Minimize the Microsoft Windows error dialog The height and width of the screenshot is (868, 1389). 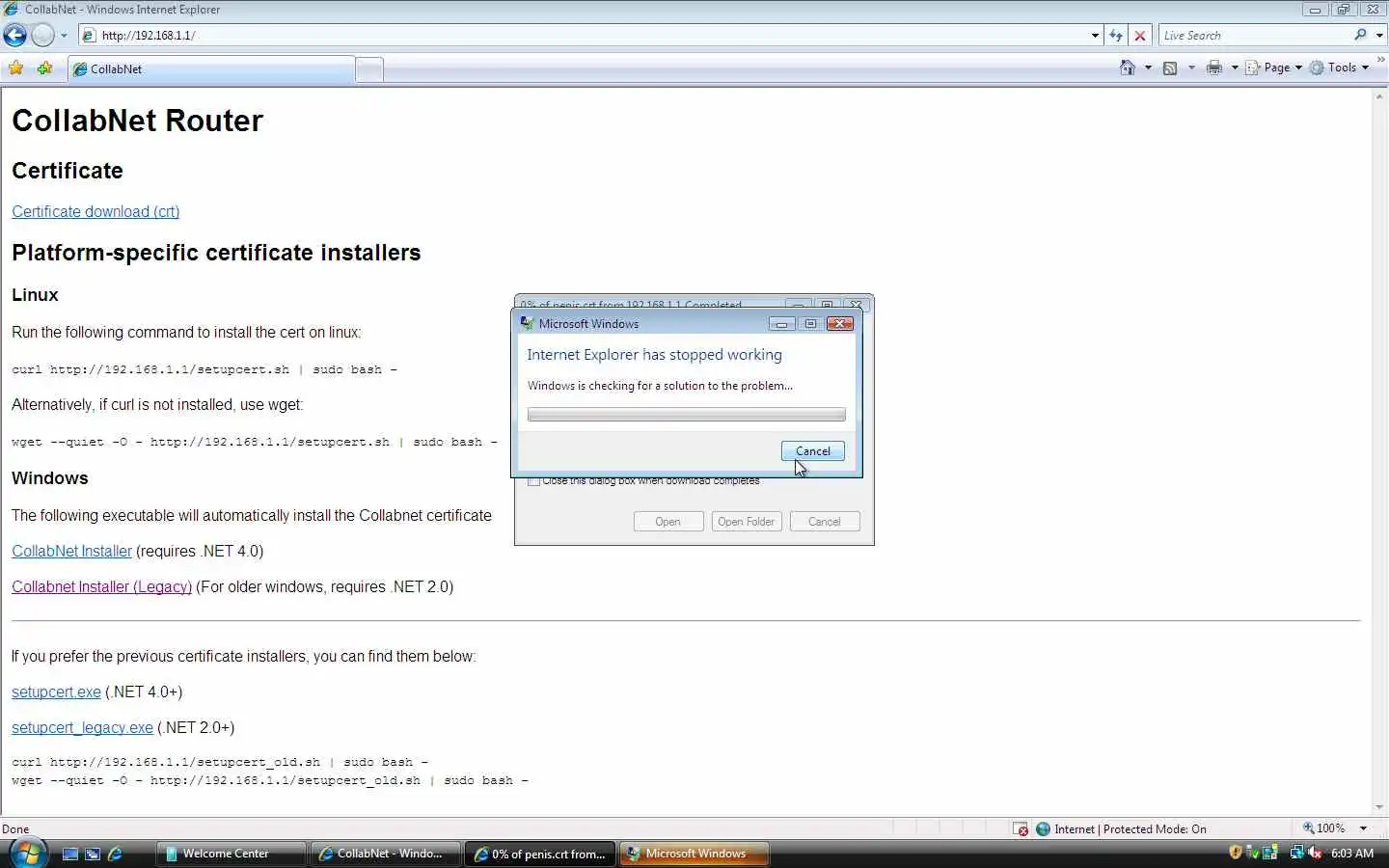(781, 324)
